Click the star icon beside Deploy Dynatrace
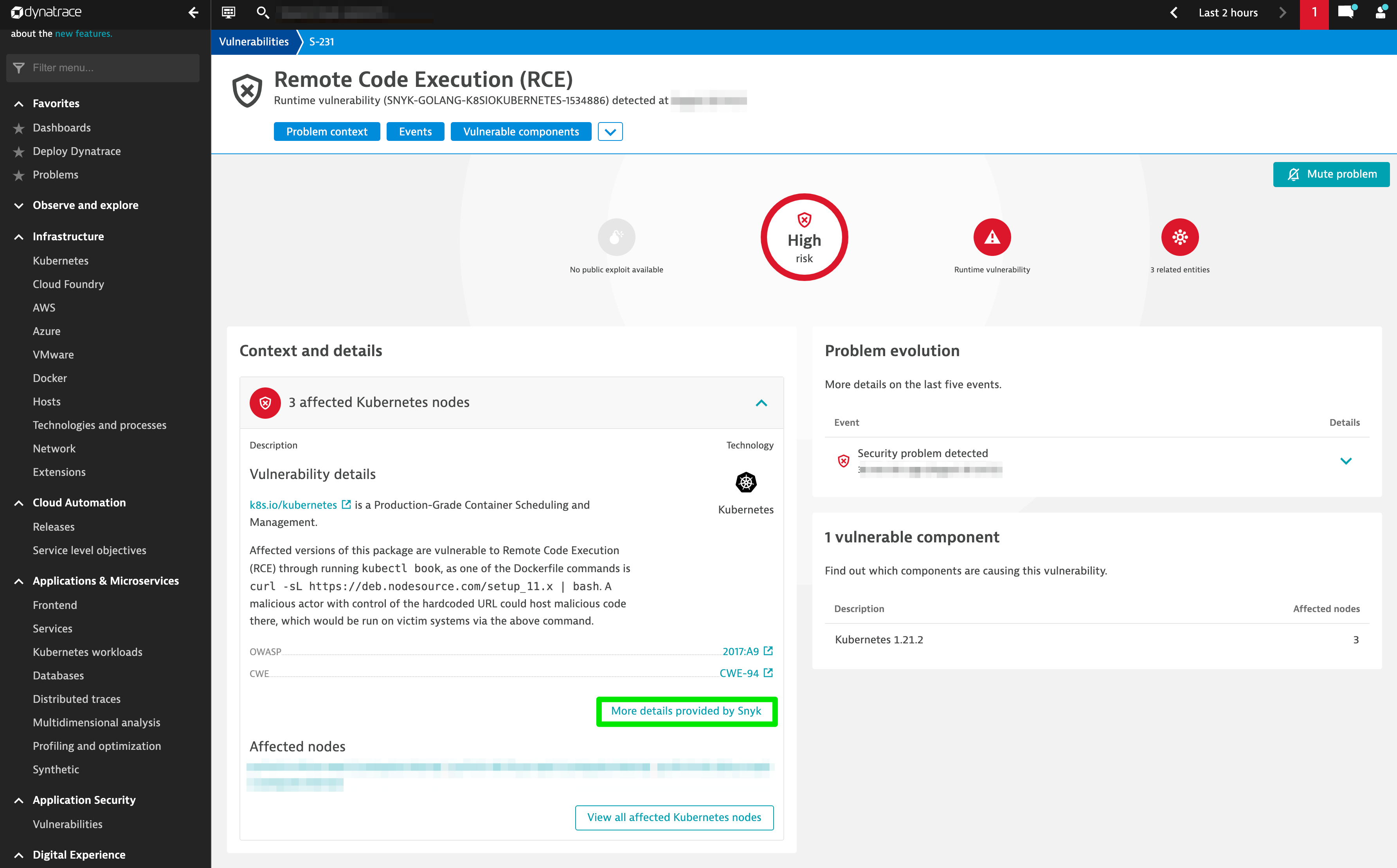This screenshot has width=1397, height=868. coord(19,151)
